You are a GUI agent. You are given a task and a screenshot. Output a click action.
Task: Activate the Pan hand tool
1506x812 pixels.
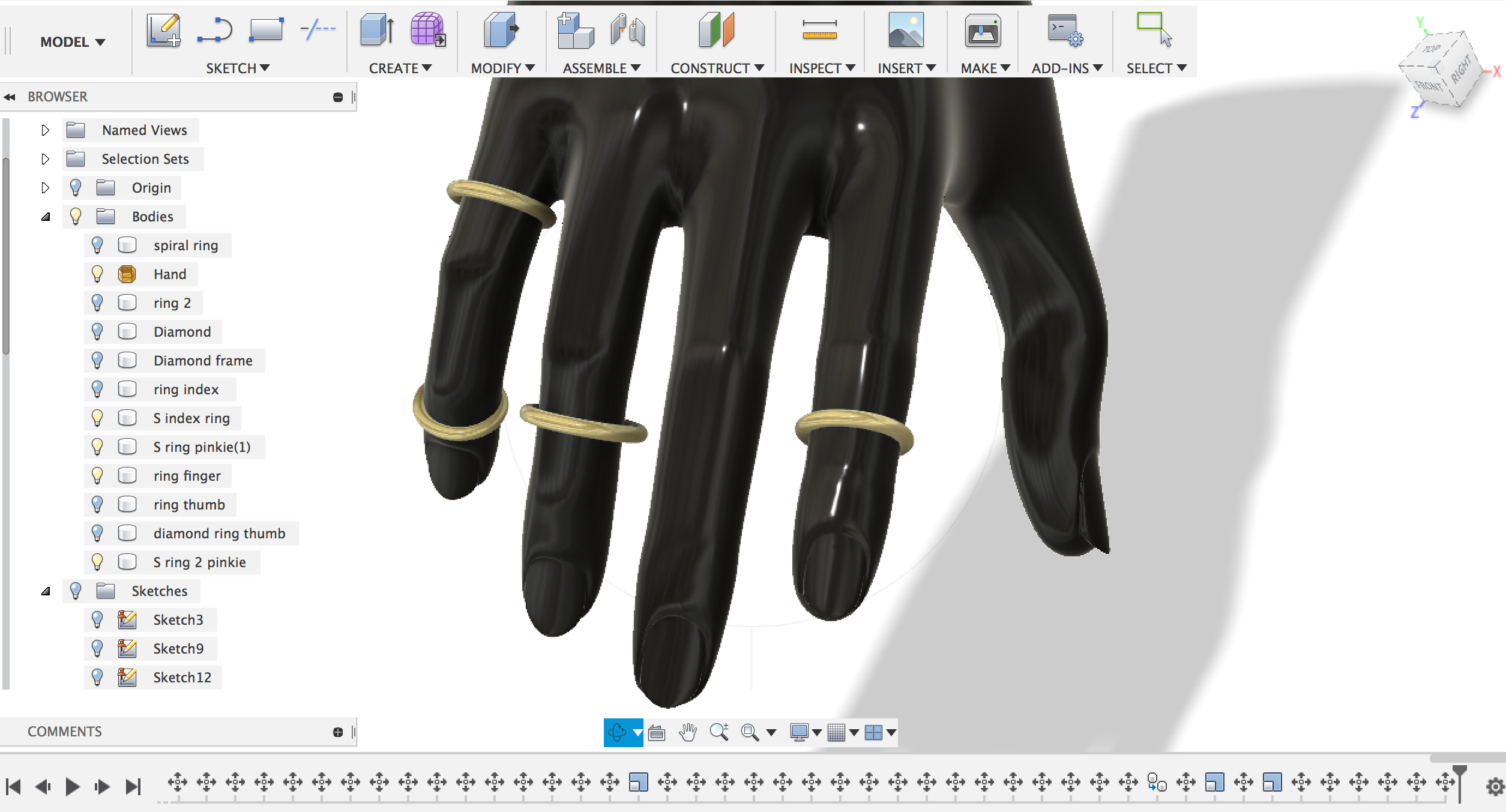tap(688, 732)
